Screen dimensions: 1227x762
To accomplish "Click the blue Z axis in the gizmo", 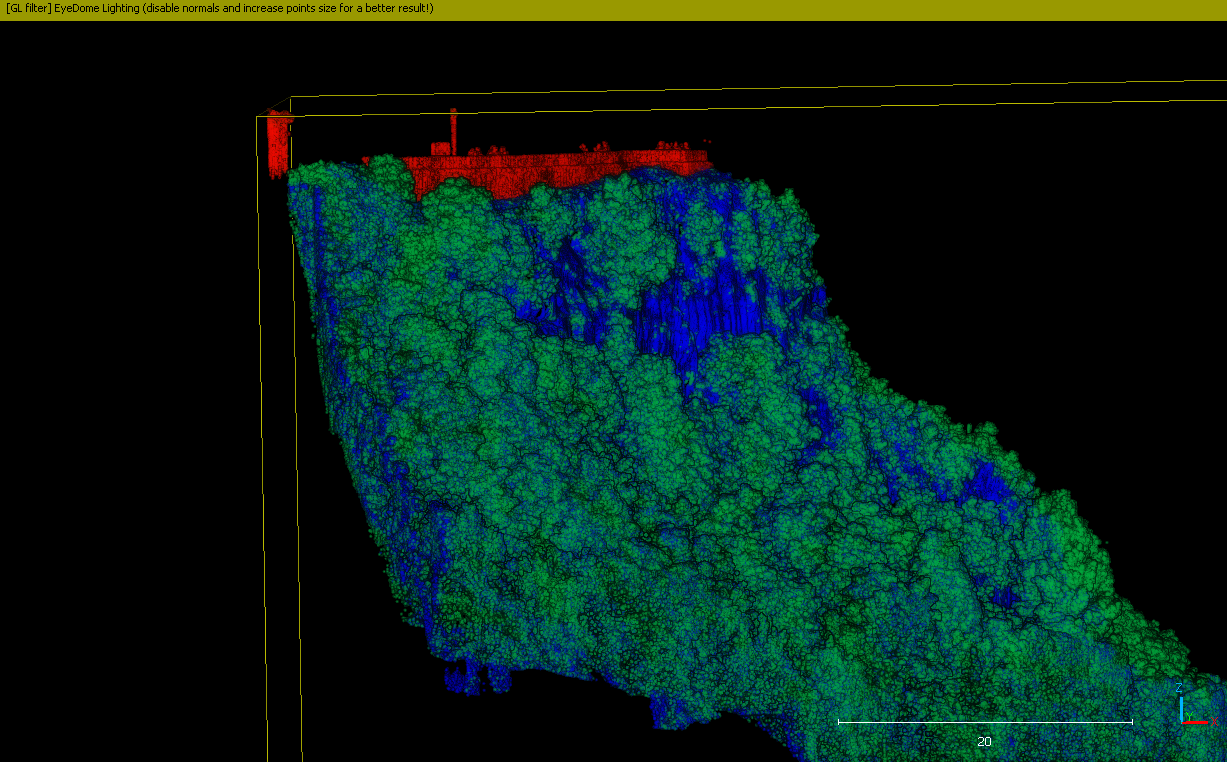I will [1182, 705].
